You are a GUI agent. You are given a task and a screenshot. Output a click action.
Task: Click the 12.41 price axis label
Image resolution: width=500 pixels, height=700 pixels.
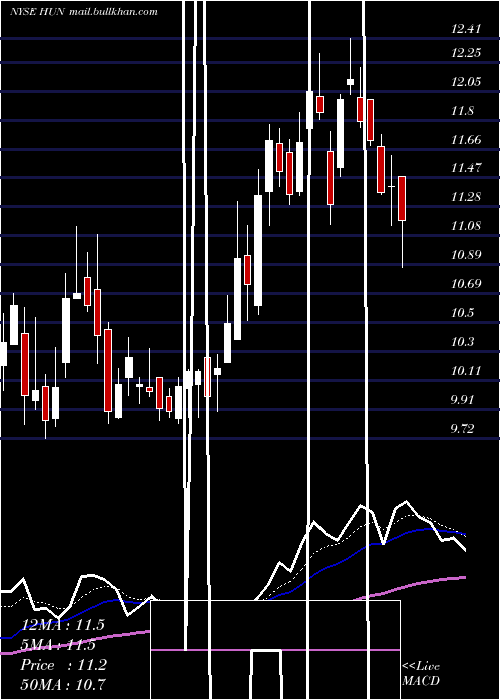466,29
